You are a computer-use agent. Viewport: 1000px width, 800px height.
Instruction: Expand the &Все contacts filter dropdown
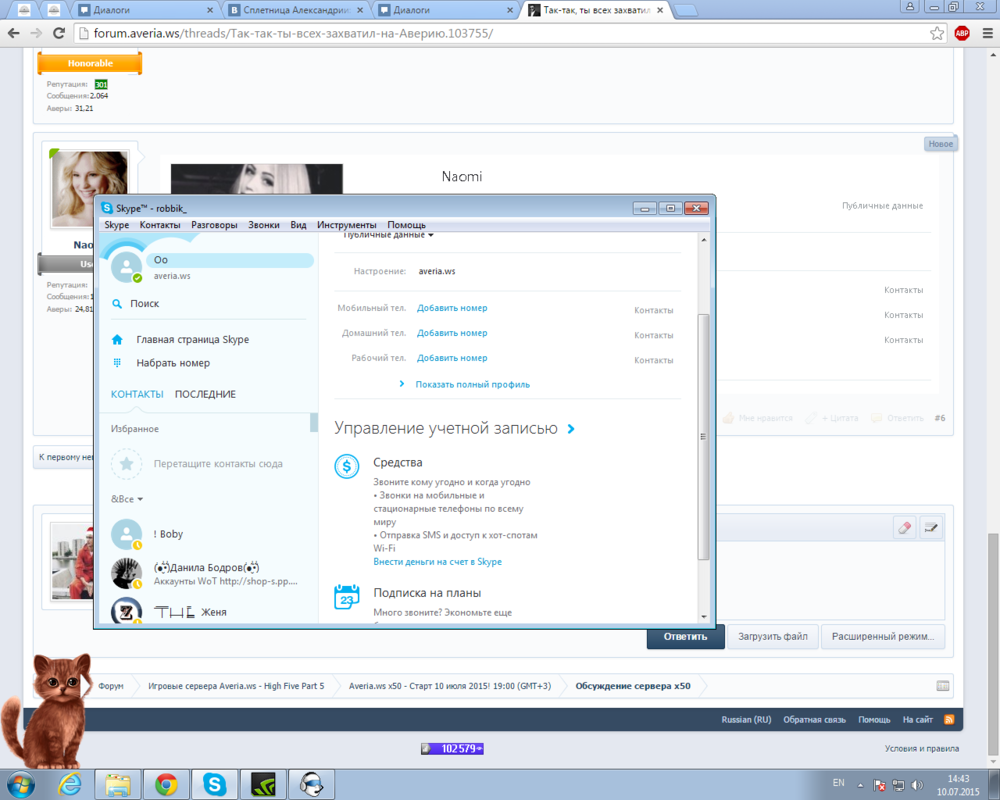(127, 499)
